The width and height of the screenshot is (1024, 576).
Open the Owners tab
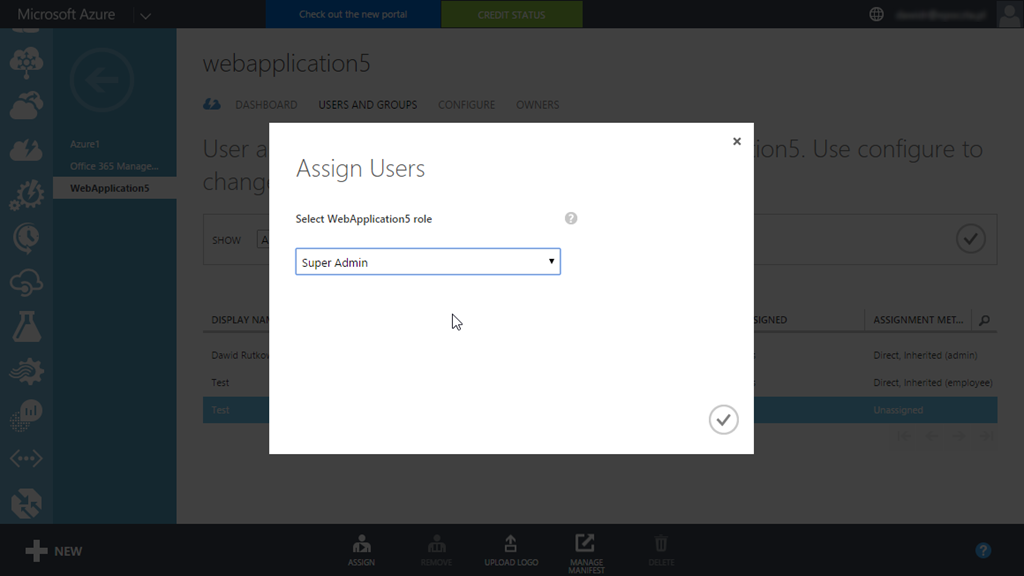[537, 105]
